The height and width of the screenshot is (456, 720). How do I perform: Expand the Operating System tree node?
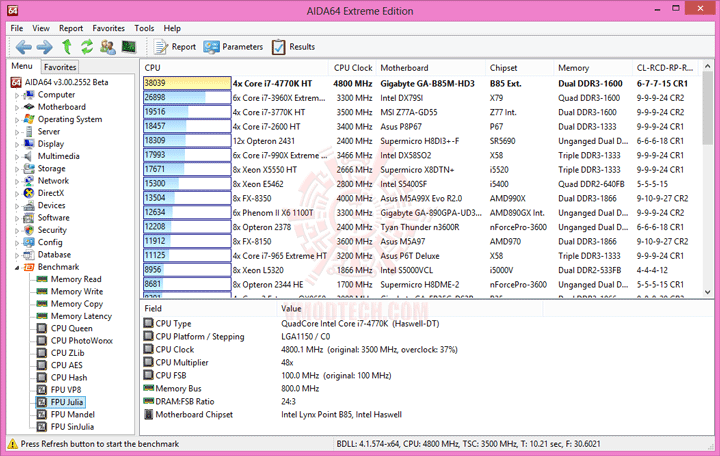pyautogui.click(x=17, y=120)
